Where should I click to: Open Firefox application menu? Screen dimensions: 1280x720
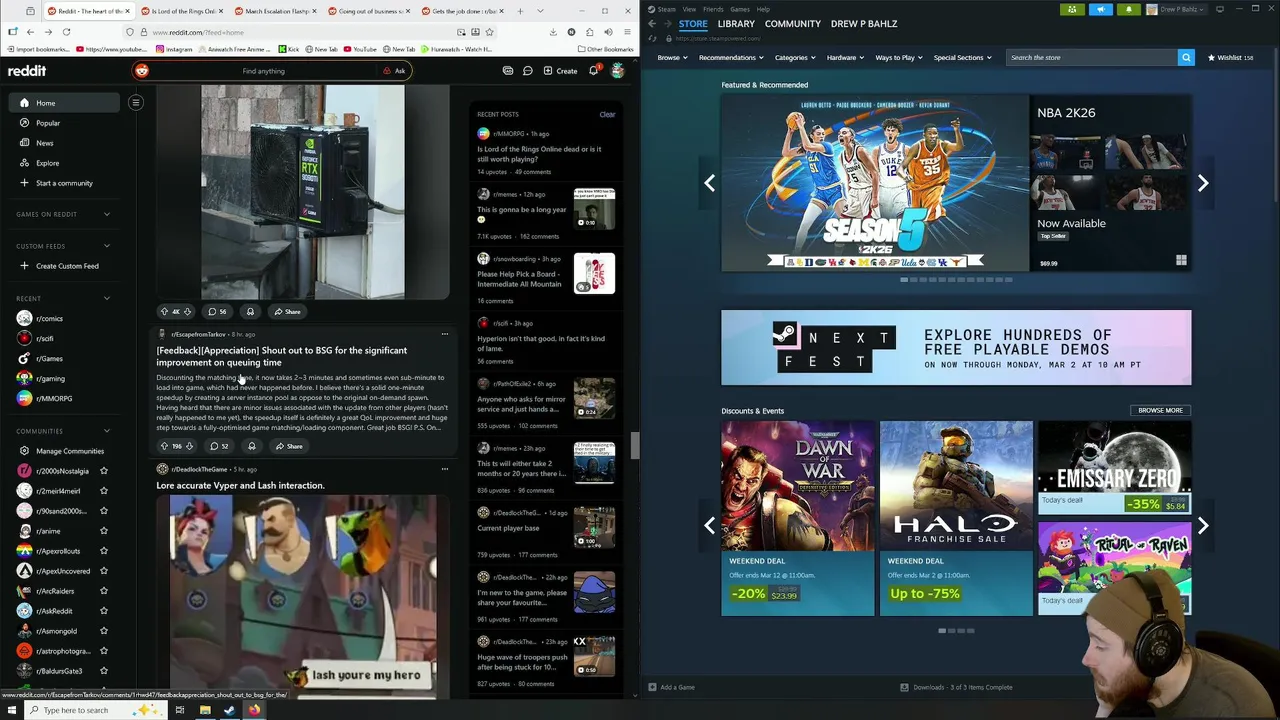626,32
